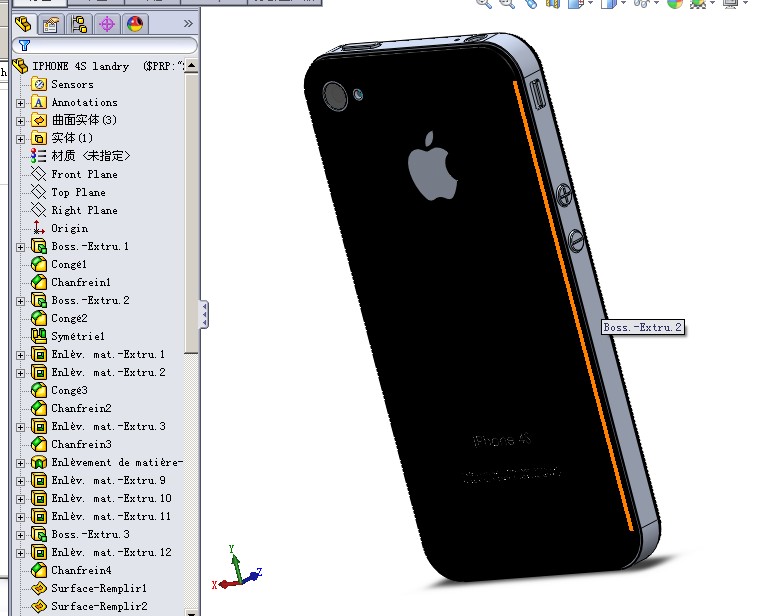Focus the feature tree filter field
783x616 pixels.
[105, 45]
